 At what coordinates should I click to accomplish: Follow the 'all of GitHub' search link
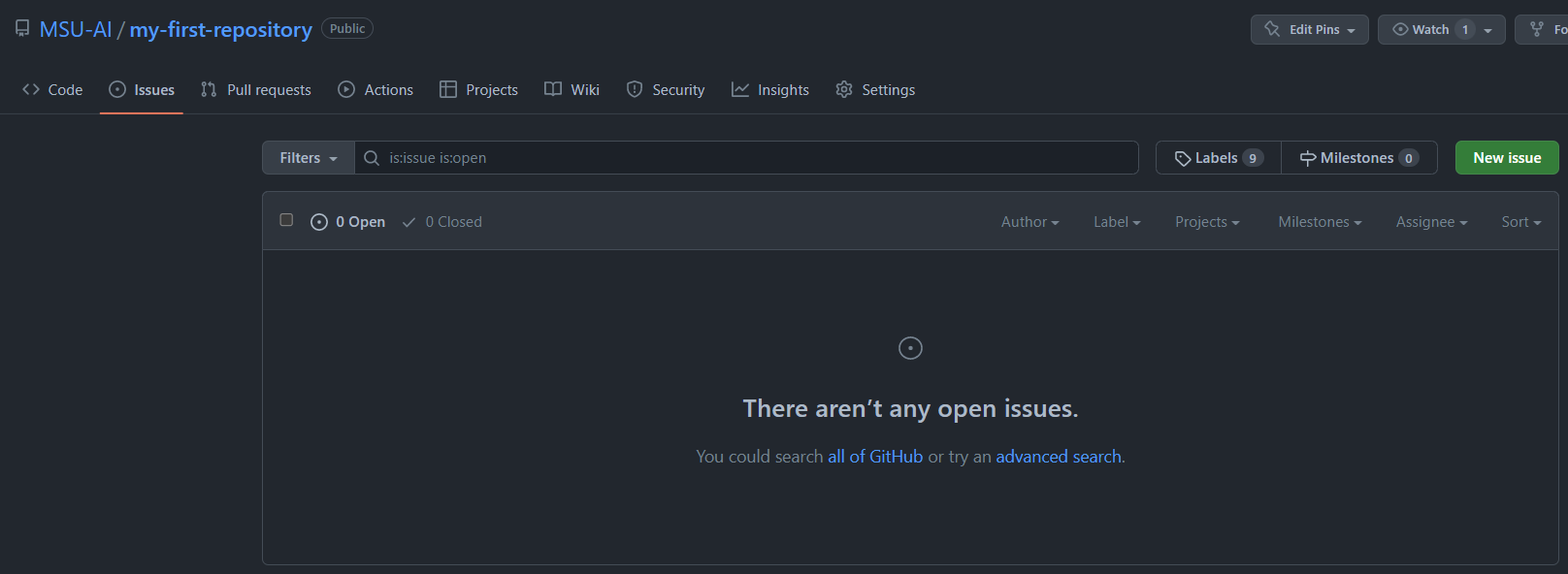click(x=875, y=457)
